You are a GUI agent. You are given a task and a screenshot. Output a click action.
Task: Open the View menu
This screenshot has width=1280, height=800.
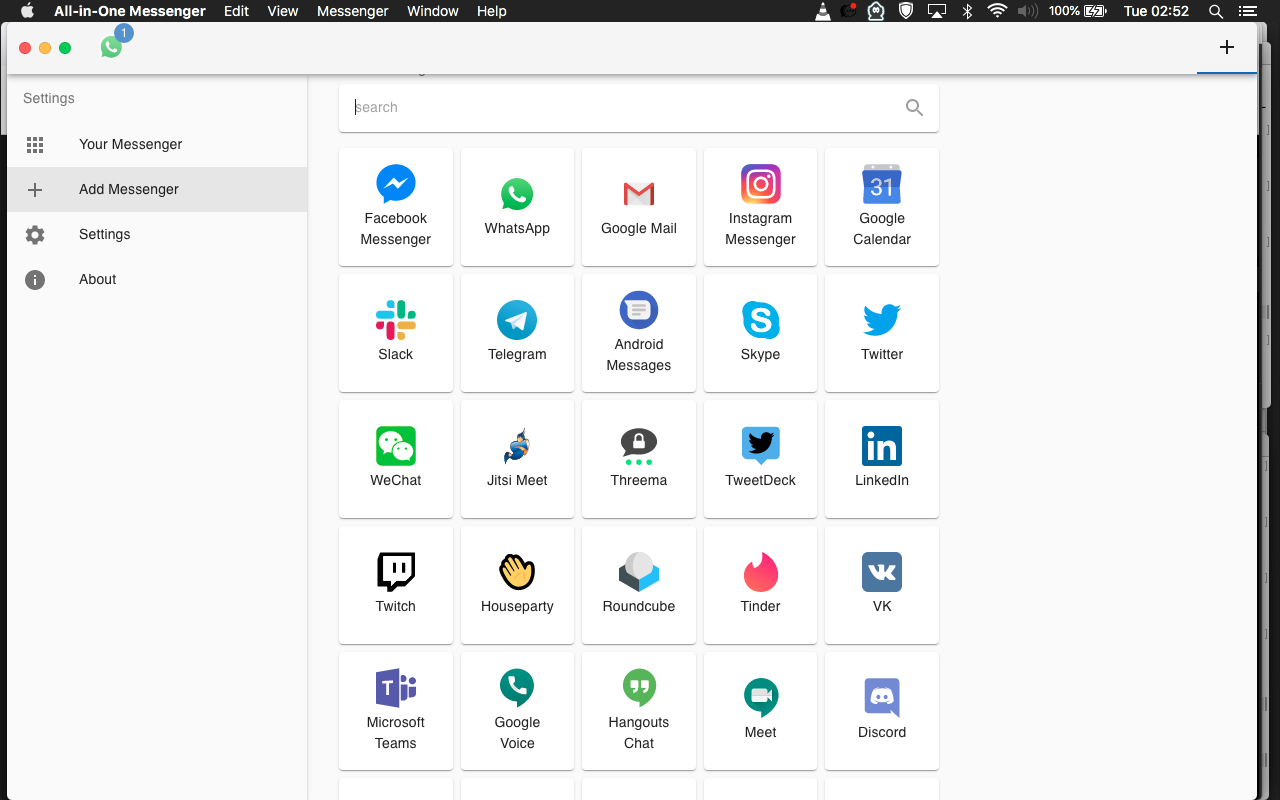[283, 11]
